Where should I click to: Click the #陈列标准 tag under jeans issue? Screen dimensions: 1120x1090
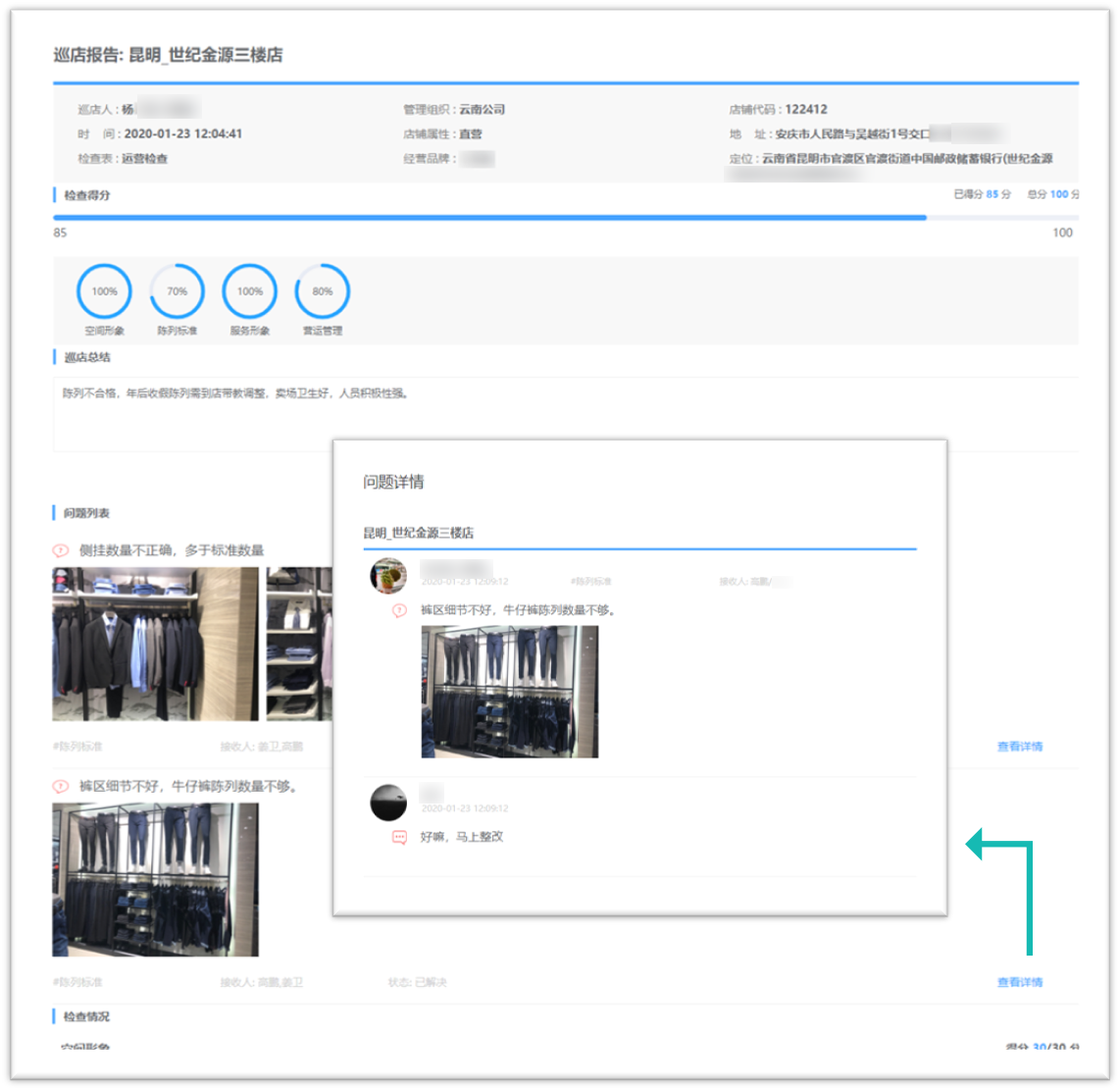77,982
